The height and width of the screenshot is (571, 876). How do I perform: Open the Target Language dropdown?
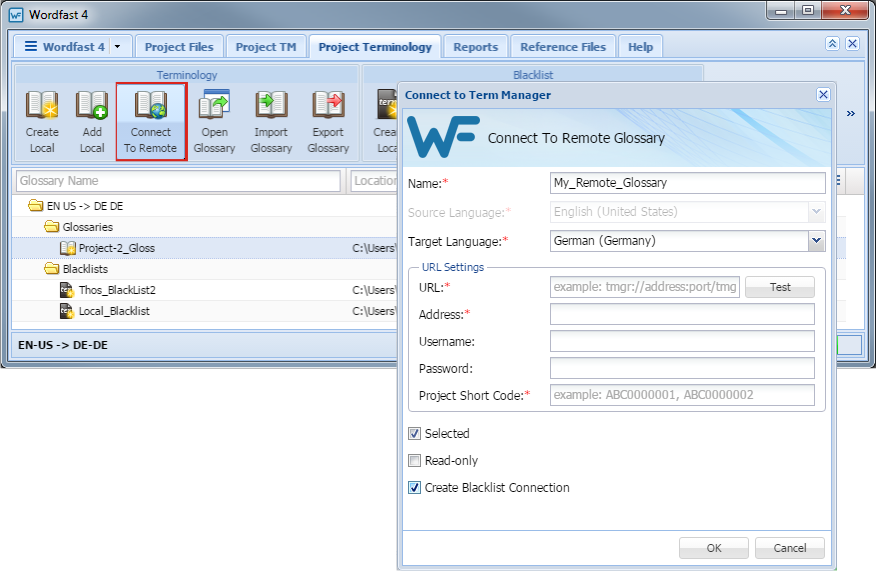pos(816,241)
